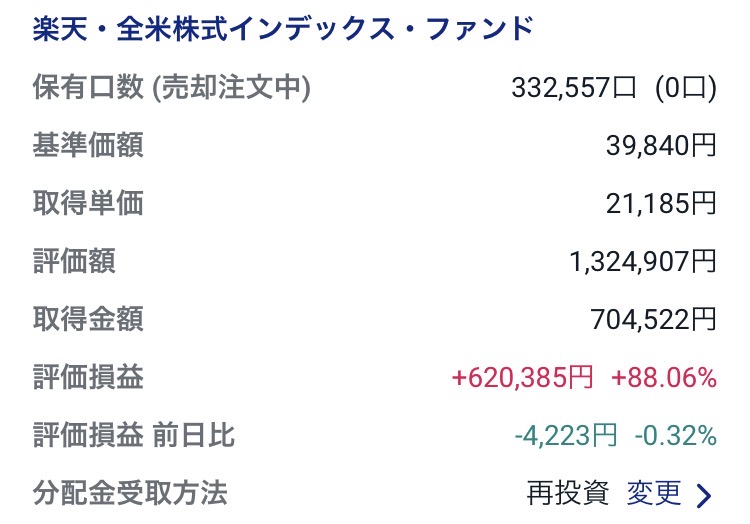
Task: Select the 取得金額 row label
Action: click(88, 319)
